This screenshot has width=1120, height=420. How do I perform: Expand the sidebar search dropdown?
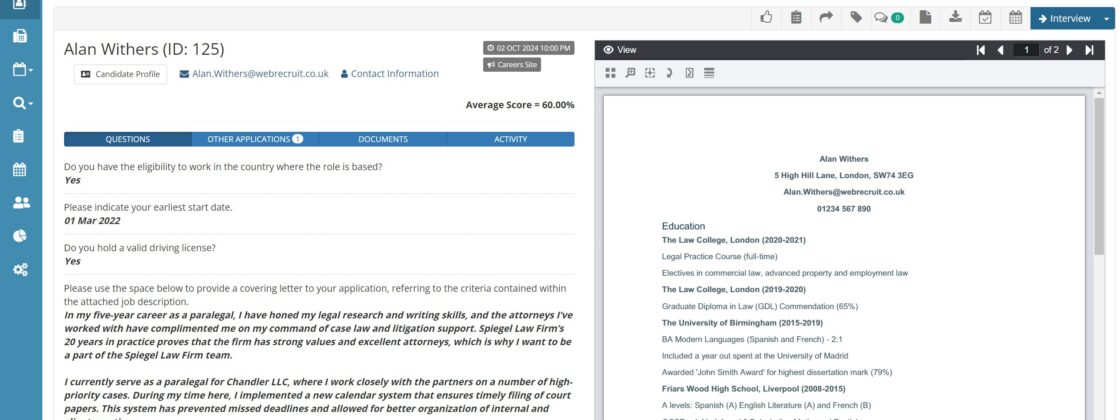(22, 103)
